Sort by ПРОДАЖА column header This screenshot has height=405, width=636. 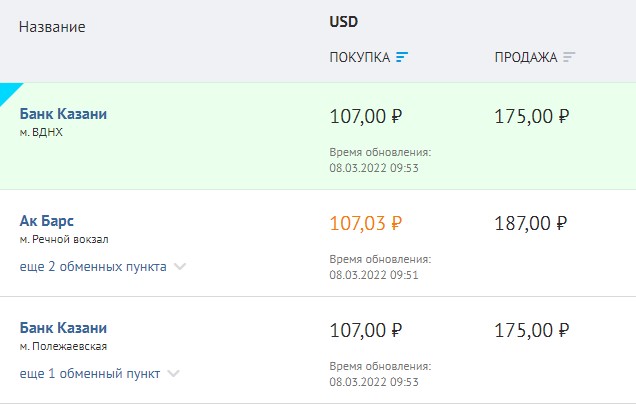[526, 57]
